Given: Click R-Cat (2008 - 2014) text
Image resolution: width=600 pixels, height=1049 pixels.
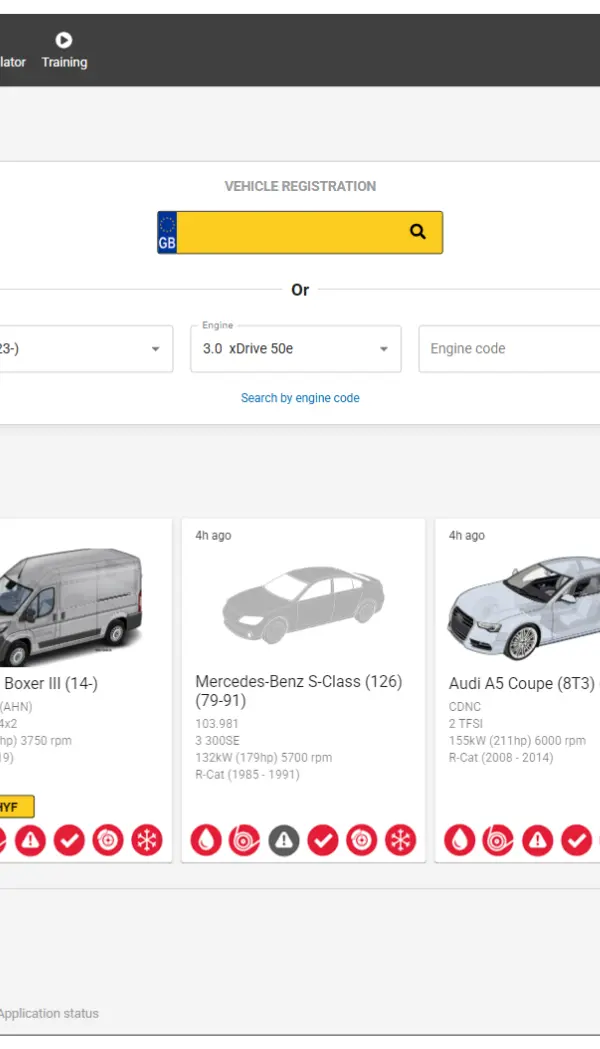Looking at the screenshot, I should (501, 757).
